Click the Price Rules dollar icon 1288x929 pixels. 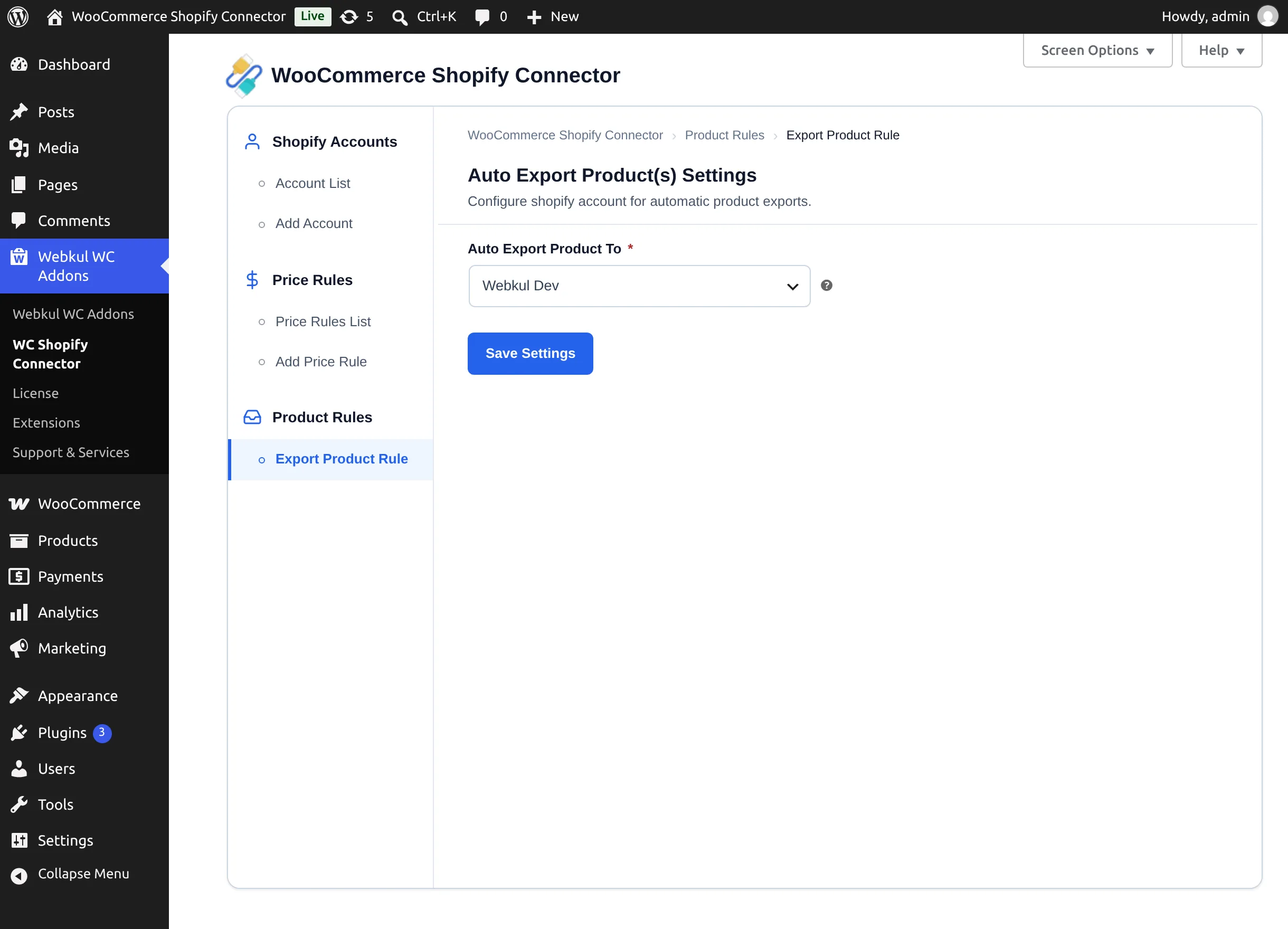pyautogui.click(x=252, y=280)
